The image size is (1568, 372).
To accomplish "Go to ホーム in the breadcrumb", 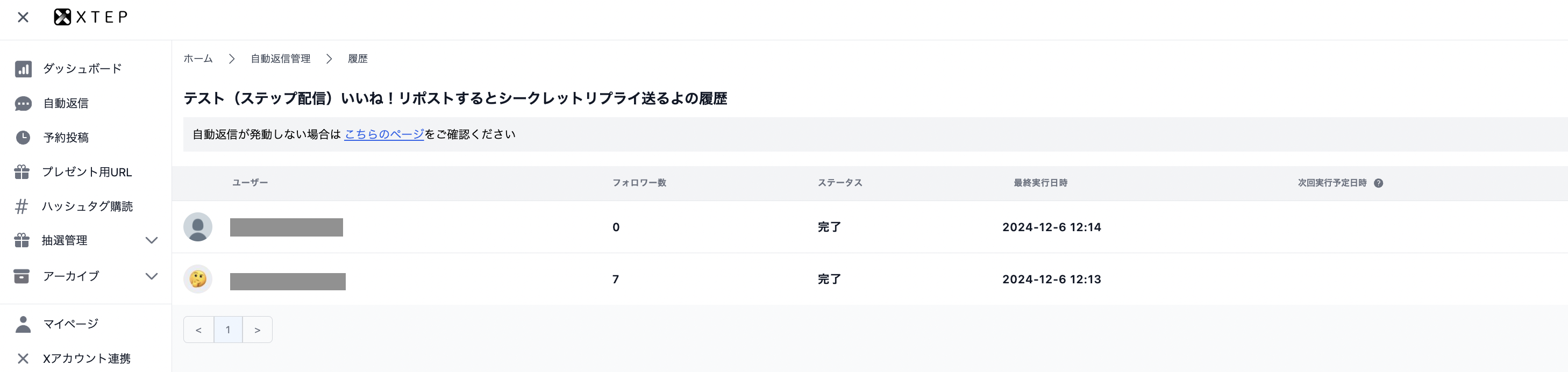I will coord(198,59).
